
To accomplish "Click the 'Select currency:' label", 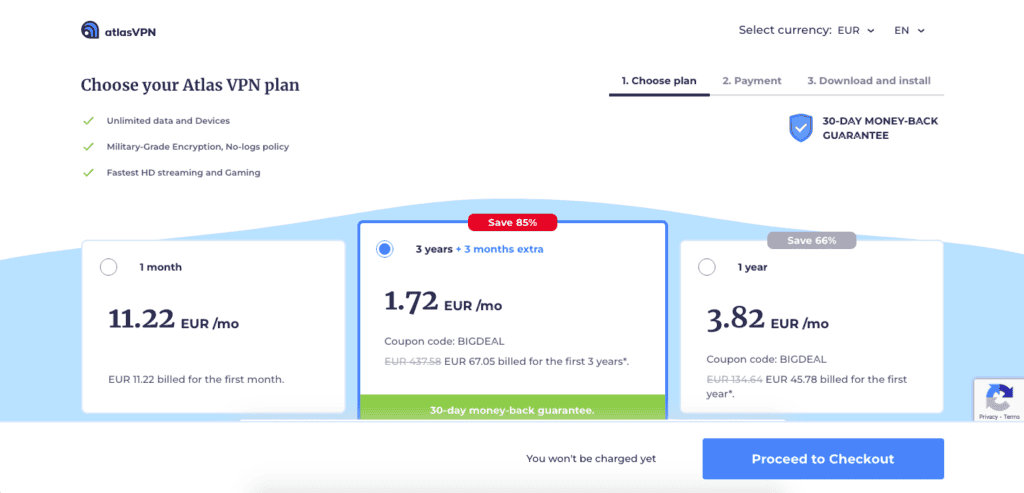I will pos(785,31).
